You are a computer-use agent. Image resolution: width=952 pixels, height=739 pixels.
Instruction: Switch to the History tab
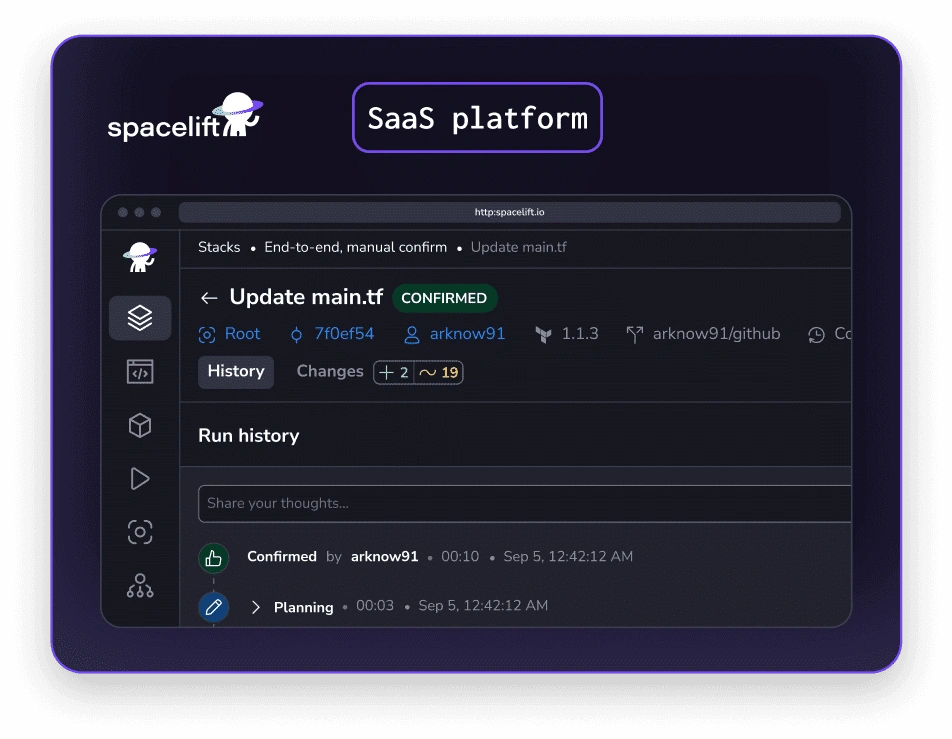236,372
